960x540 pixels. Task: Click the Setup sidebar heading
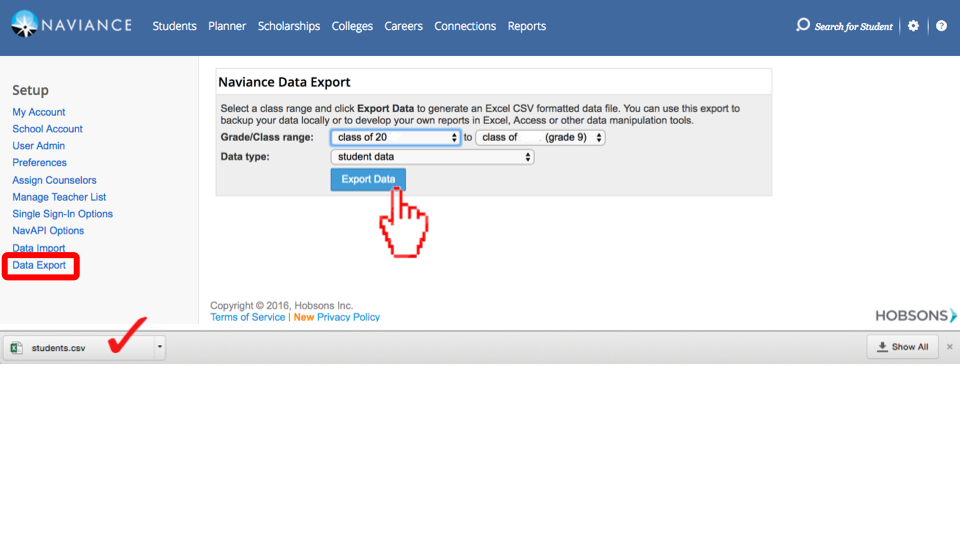tap(30, 90)
